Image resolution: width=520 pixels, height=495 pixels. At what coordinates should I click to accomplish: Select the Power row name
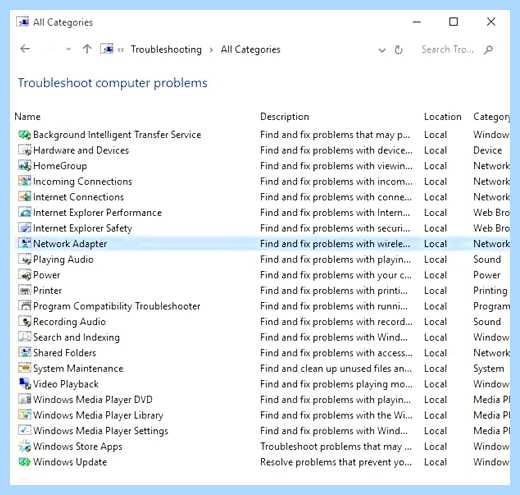47,275
